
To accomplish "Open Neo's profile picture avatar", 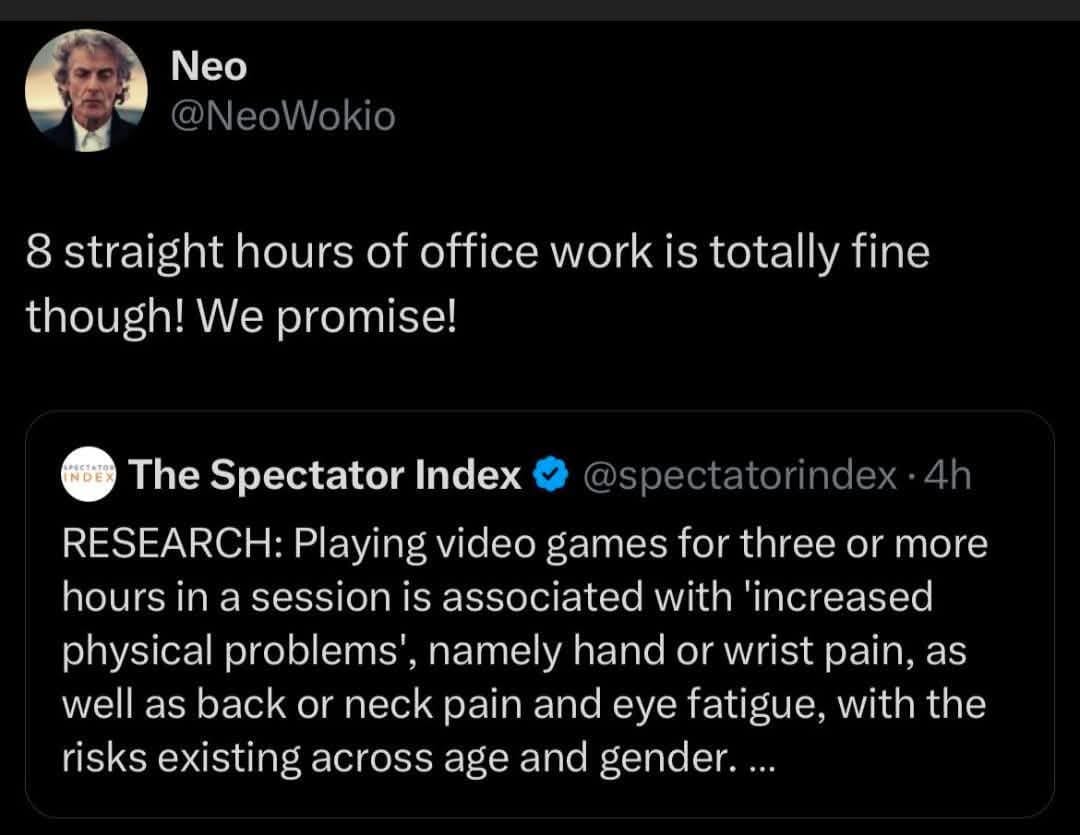I will pyautogui.click(x=86, y=90).
